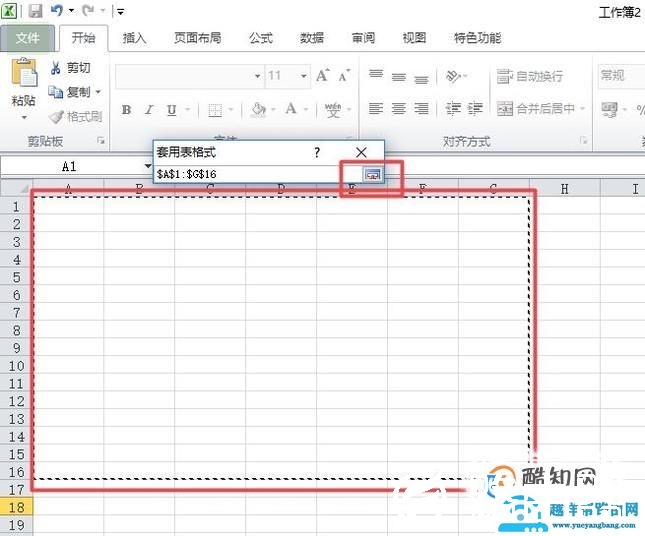Screen dimensions: 645x536
Task: Decrease font size with smaller A
Action: [x=343, y=76]
